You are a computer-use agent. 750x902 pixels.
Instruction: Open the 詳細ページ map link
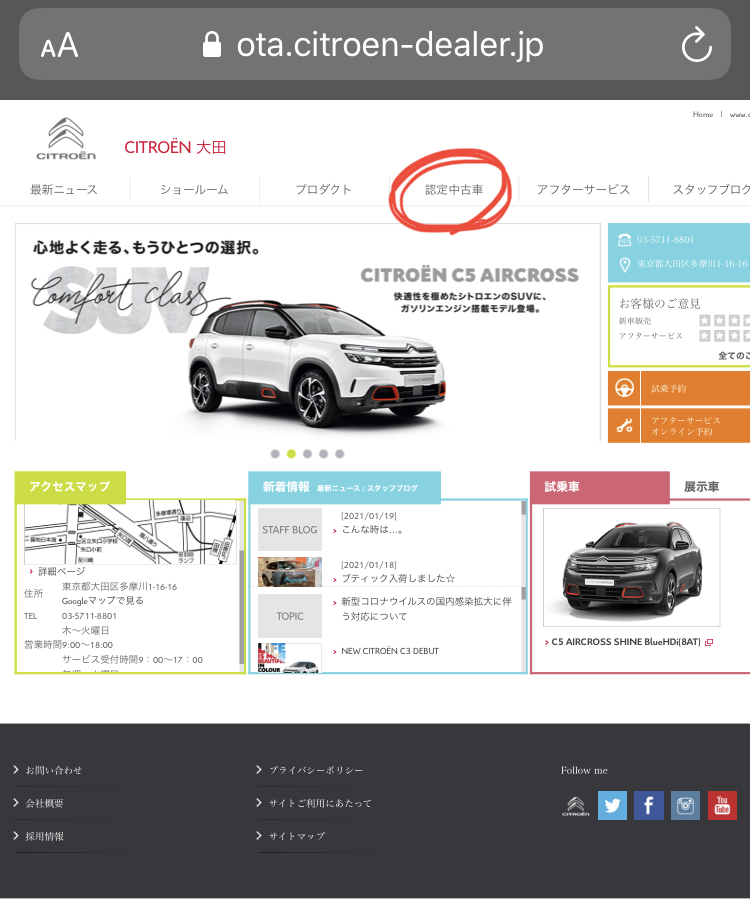point(61,571)
